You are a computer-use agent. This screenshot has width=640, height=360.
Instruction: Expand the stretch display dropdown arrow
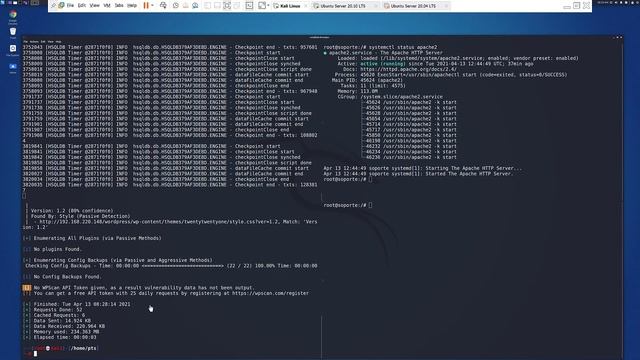coord(268,6)
